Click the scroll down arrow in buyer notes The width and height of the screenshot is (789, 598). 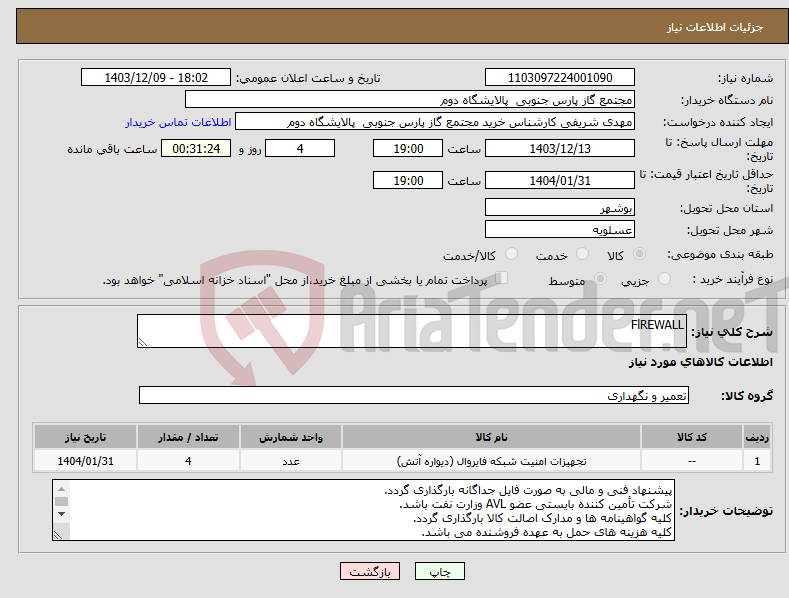click(x=61, y=514)
